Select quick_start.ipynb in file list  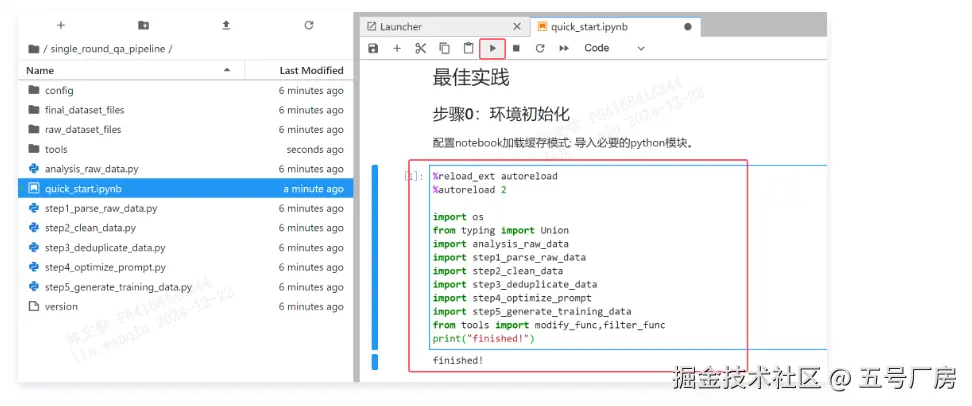click(186, 188)
